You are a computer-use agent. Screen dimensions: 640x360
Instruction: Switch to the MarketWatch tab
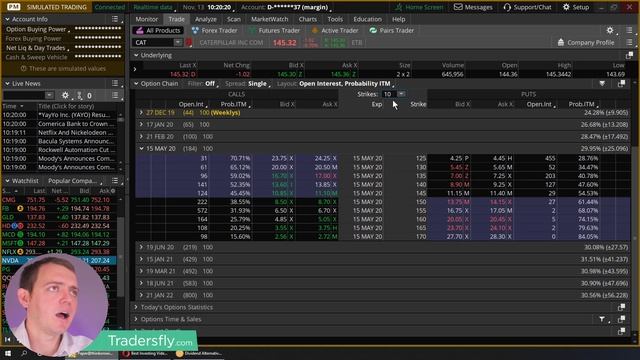[269, 19]
